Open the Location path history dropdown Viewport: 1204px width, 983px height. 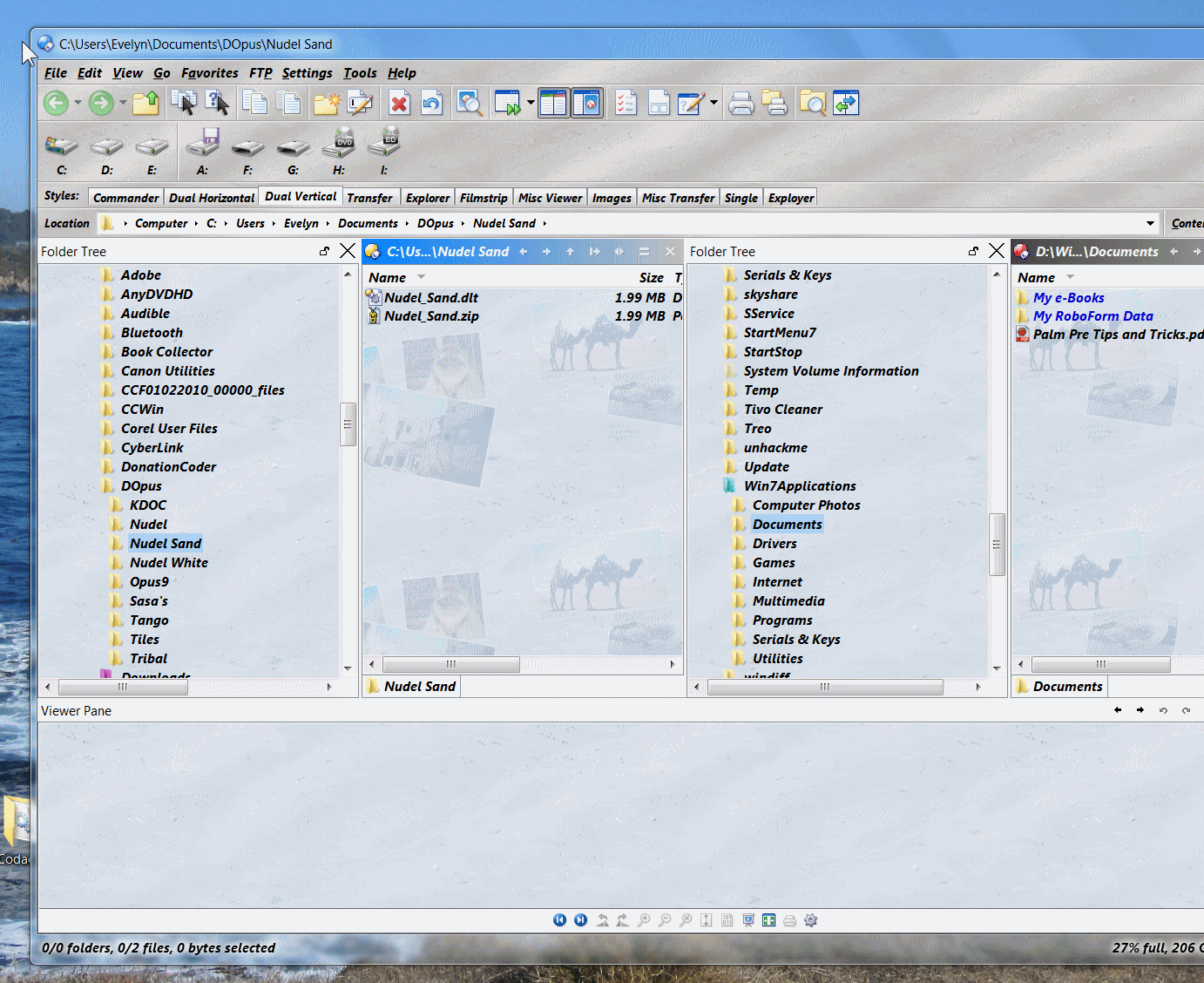pyautogui.click(x=1150, y=223)
